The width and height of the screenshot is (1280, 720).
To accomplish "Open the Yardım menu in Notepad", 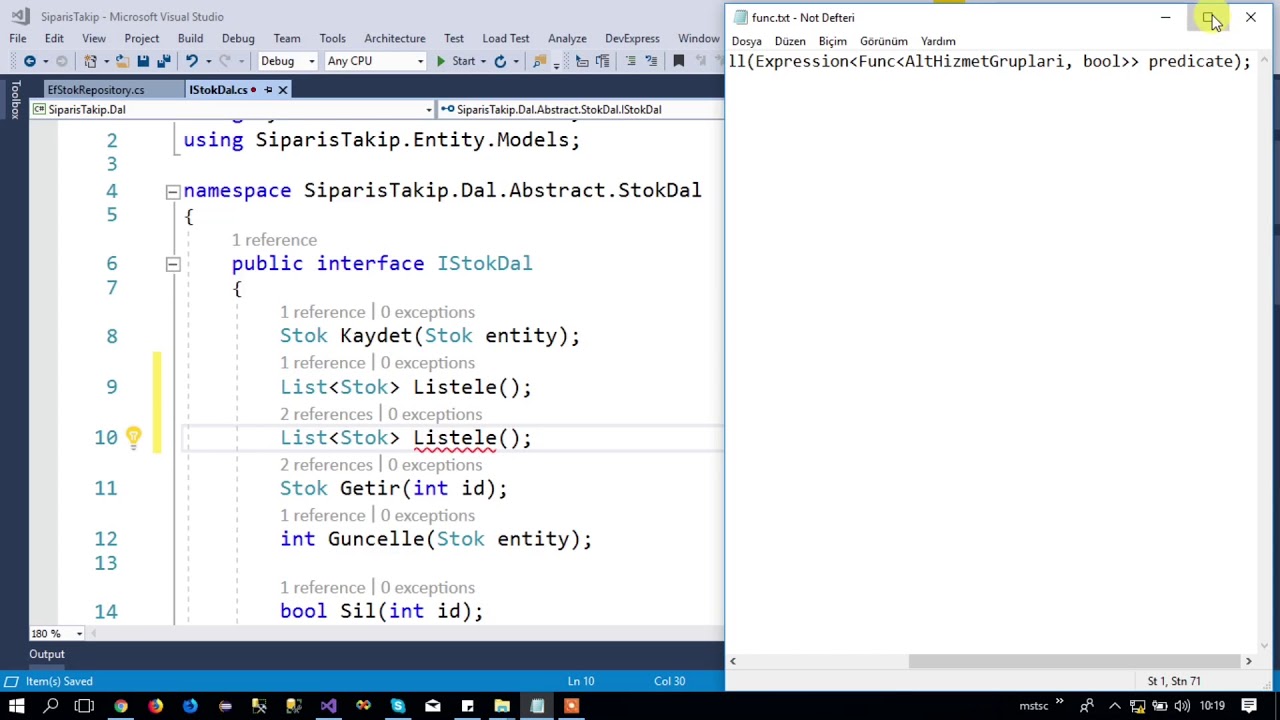I will coord(938,41).
